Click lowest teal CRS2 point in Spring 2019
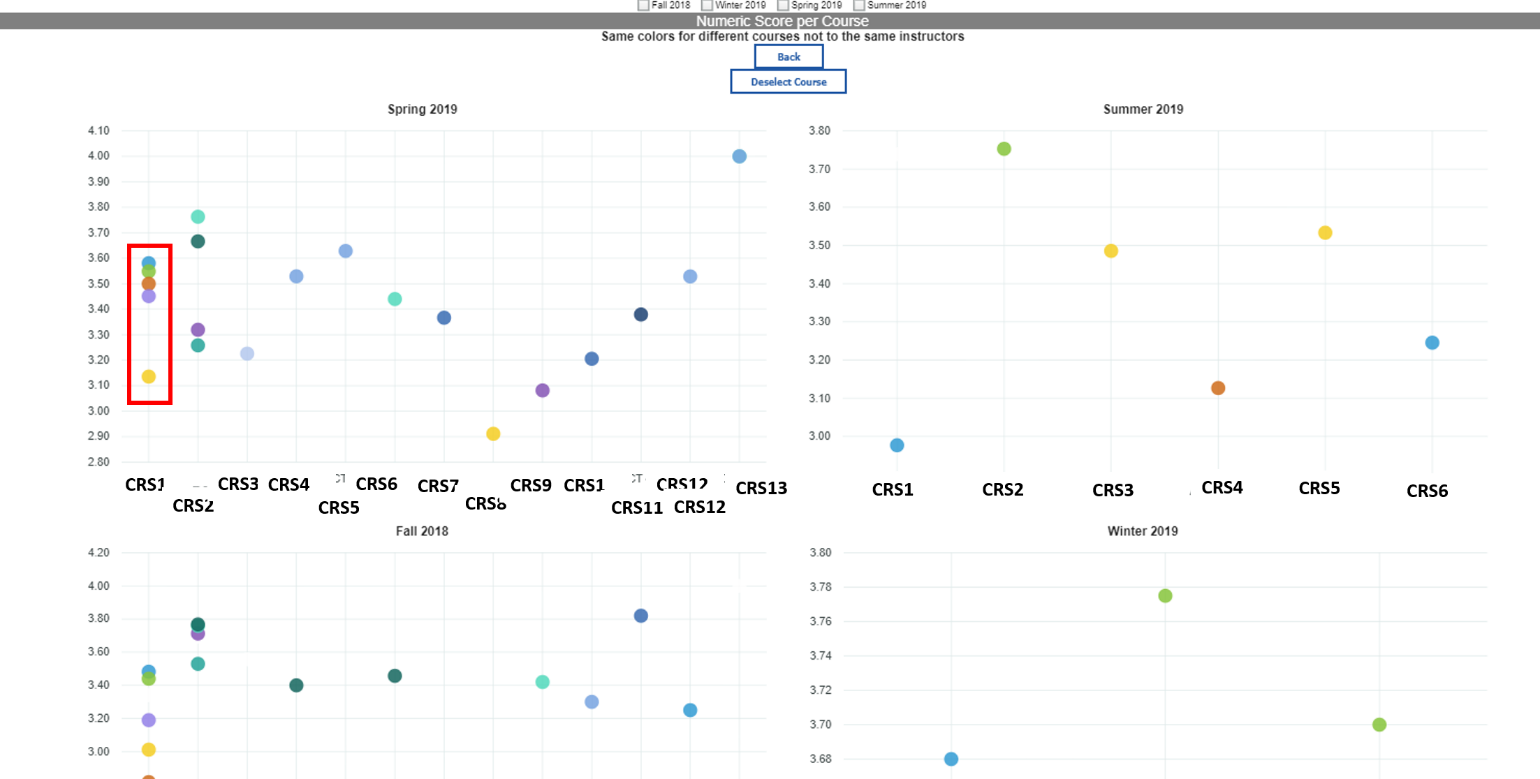1540x779 pixels. 198,345
